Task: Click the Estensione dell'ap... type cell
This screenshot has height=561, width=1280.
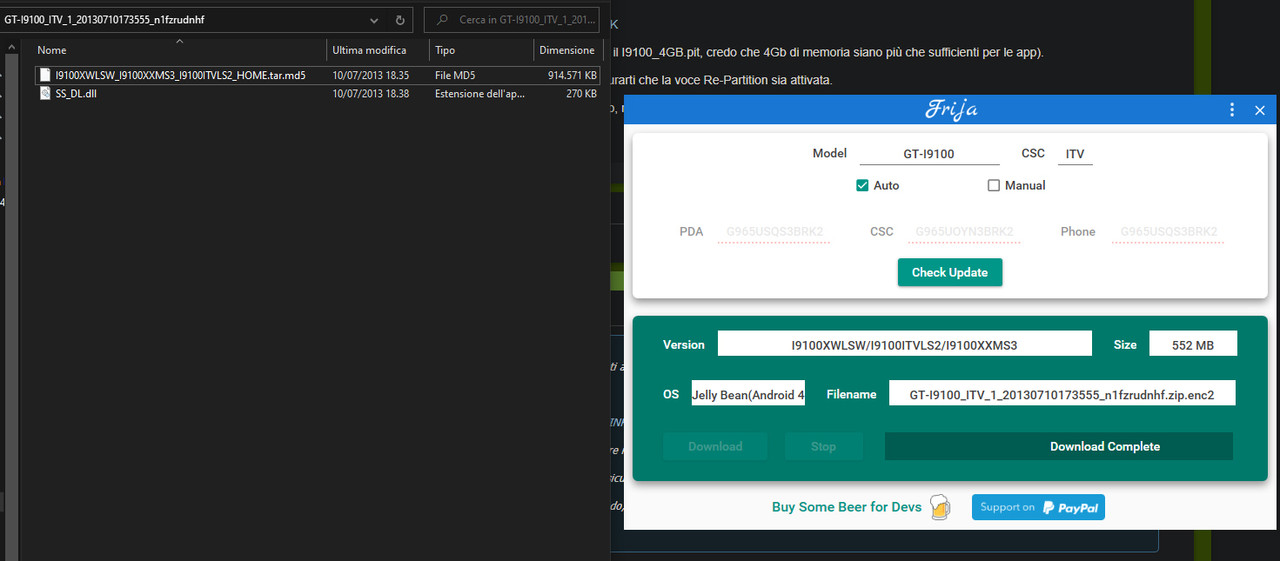Action: [x=480, y=93]
